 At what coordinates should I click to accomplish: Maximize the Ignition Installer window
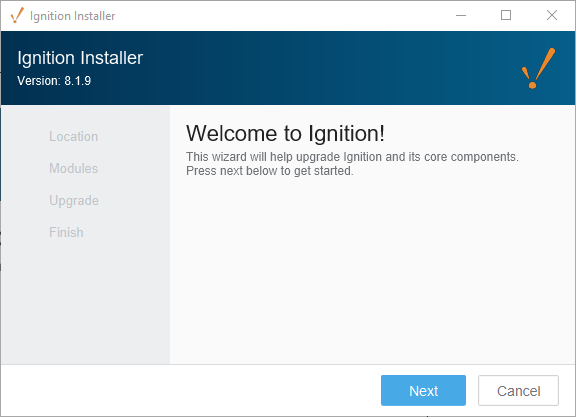[x=506, y=15]
